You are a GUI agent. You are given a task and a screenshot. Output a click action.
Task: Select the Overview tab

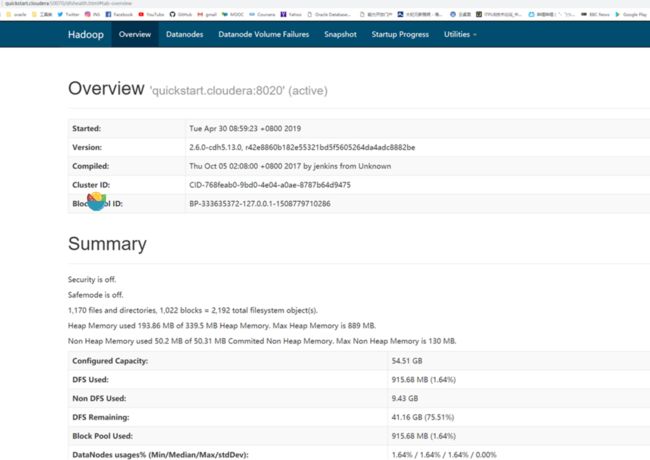click(135, 34)
